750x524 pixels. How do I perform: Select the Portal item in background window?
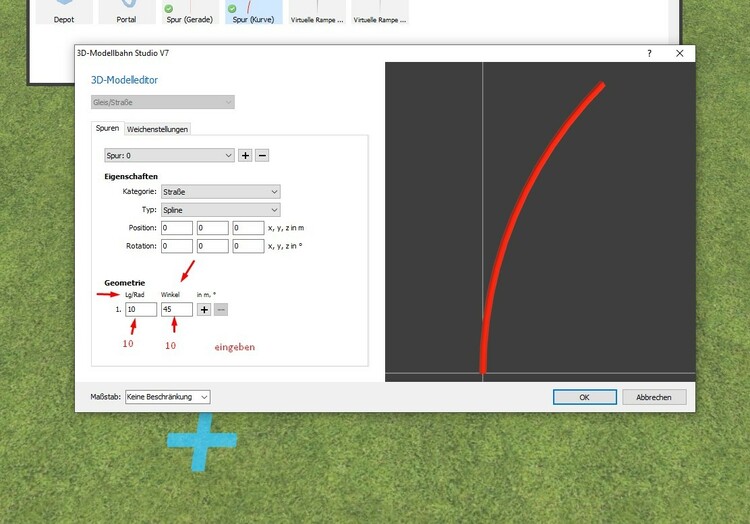127,11
